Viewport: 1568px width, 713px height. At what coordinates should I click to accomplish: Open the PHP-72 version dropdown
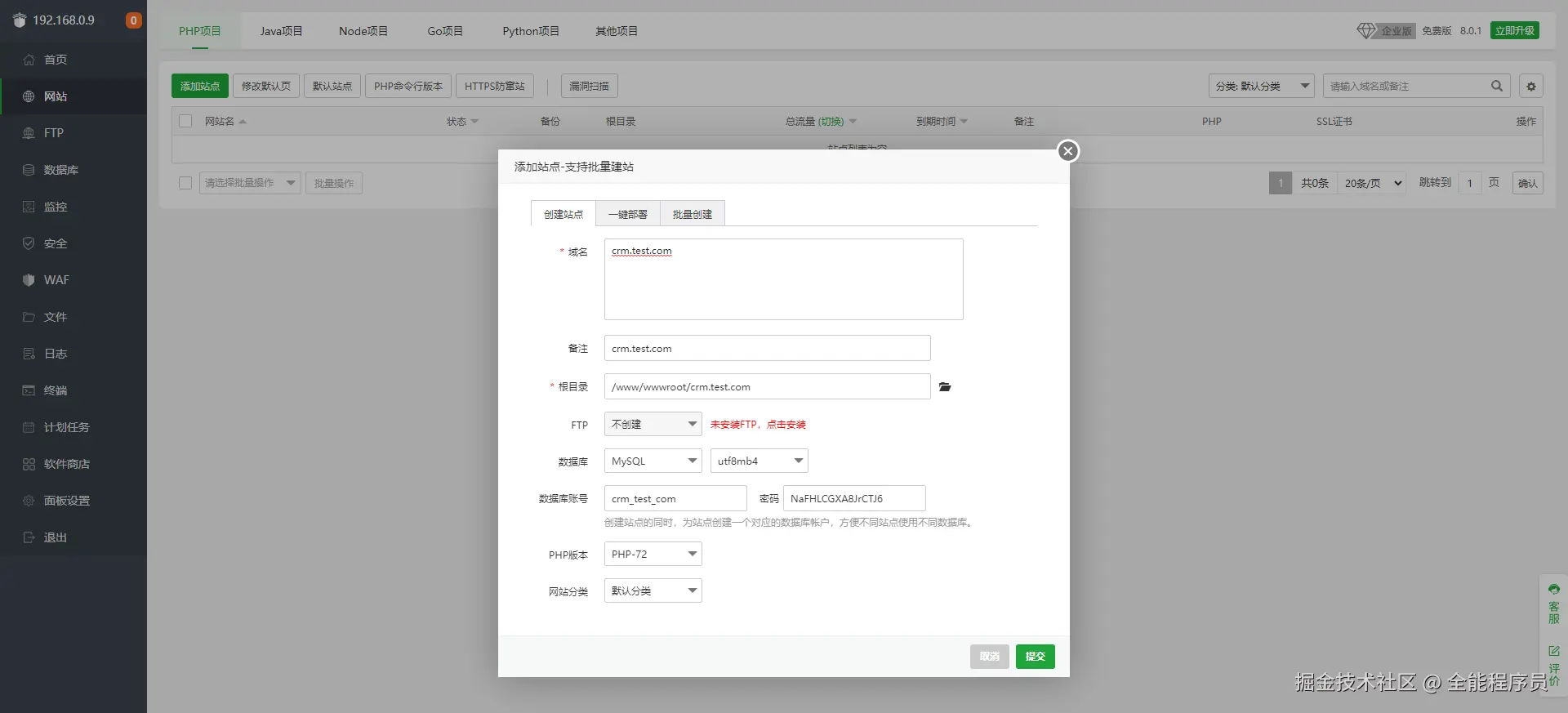[653, 554]
